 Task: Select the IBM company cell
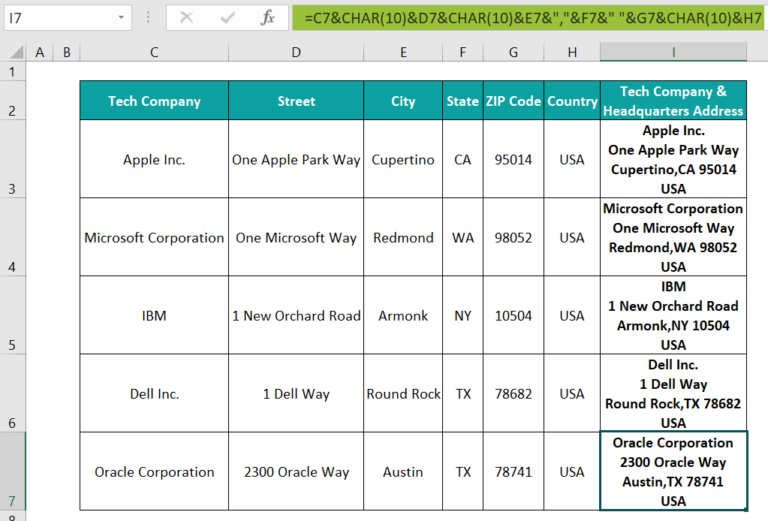(154, 315)
